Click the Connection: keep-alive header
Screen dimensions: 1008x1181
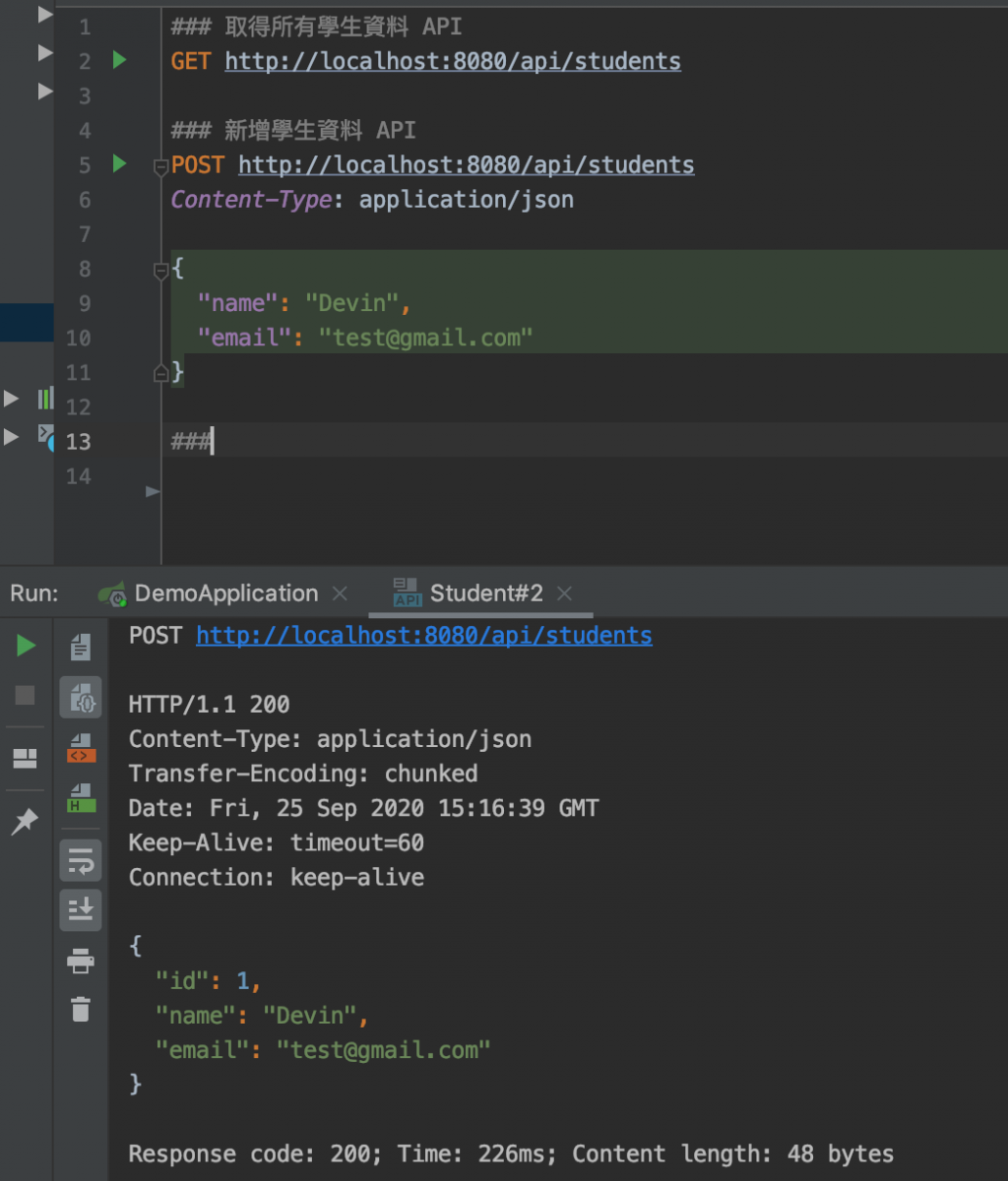pyautogui.click(x=277, y=877)
